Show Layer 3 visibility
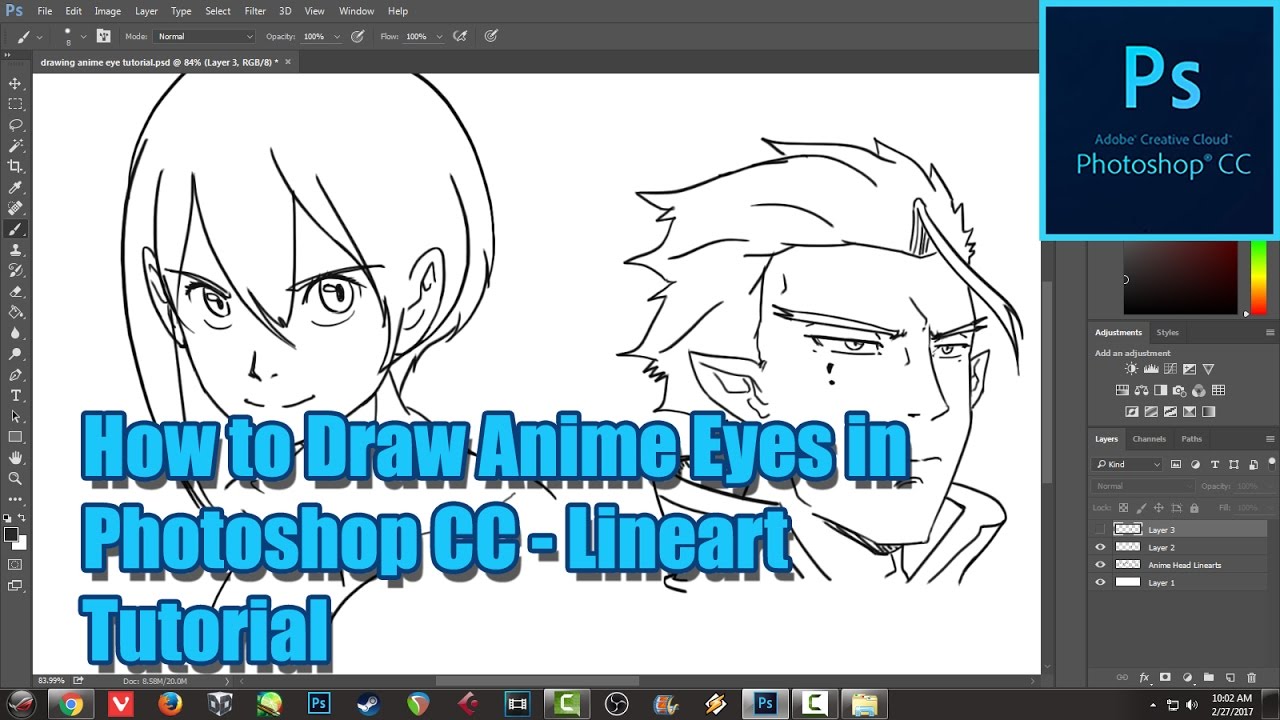Screen dimensions: 1280x720 pyautogui.click(x=1101, y=529)
